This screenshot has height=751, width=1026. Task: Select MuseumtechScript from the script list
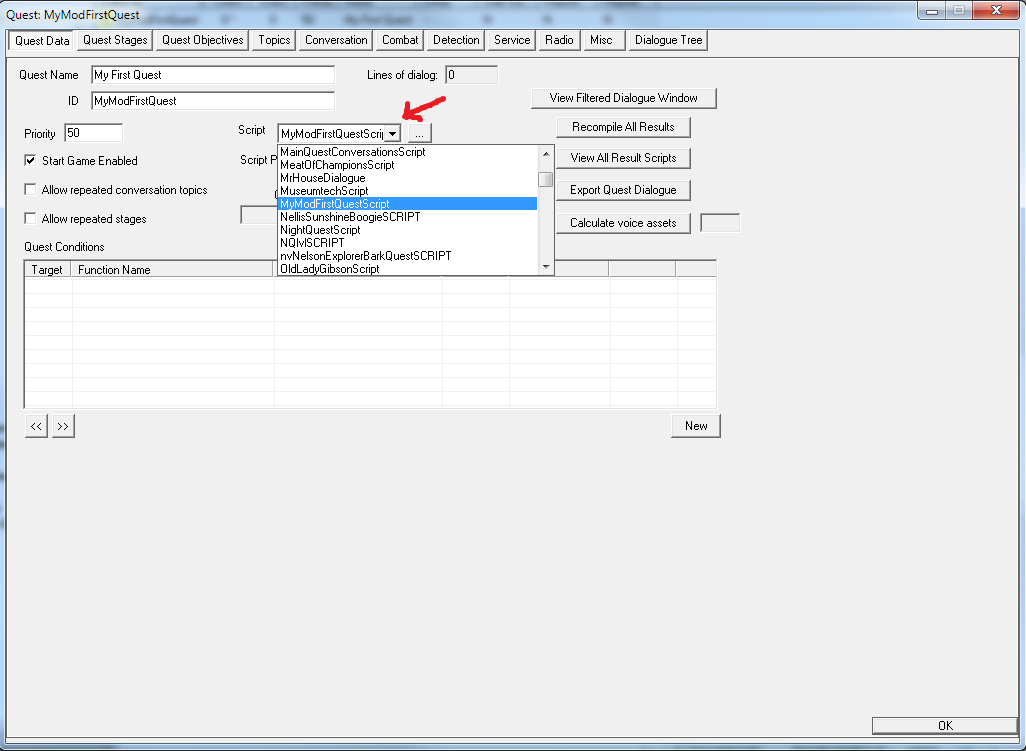pos(328,190)
